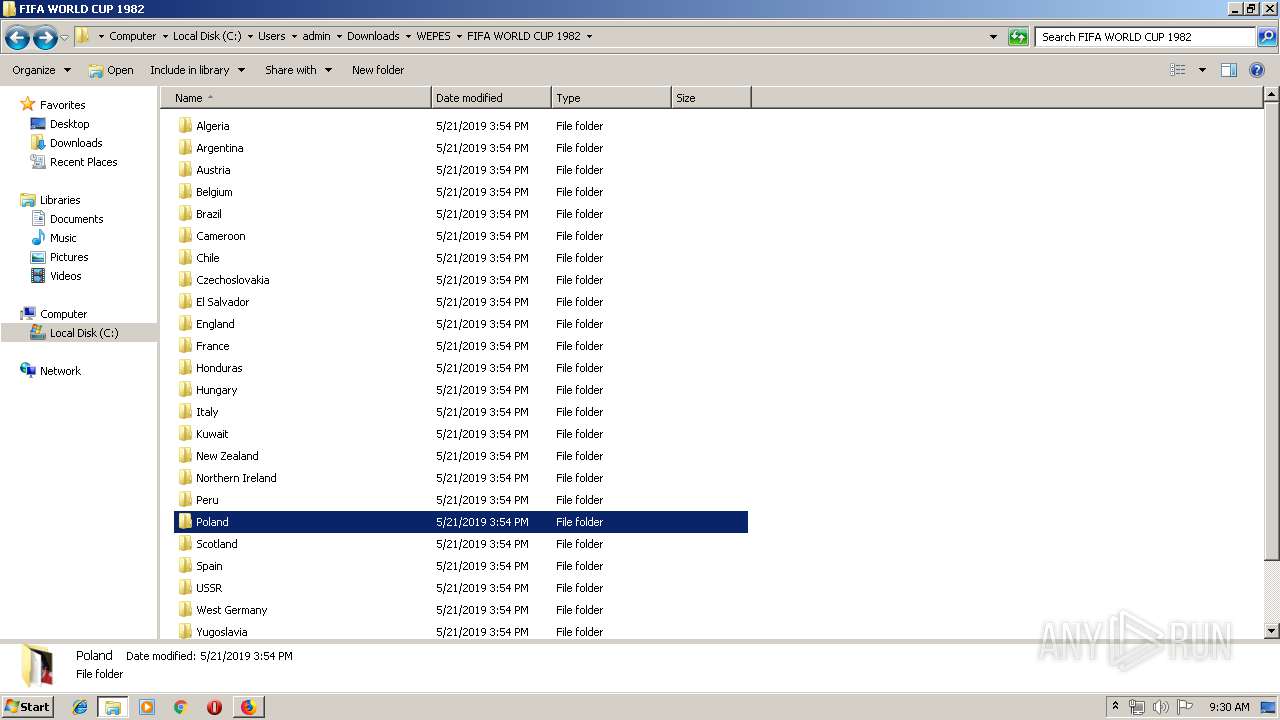Click the Change your view icon

pos(1178,70)
